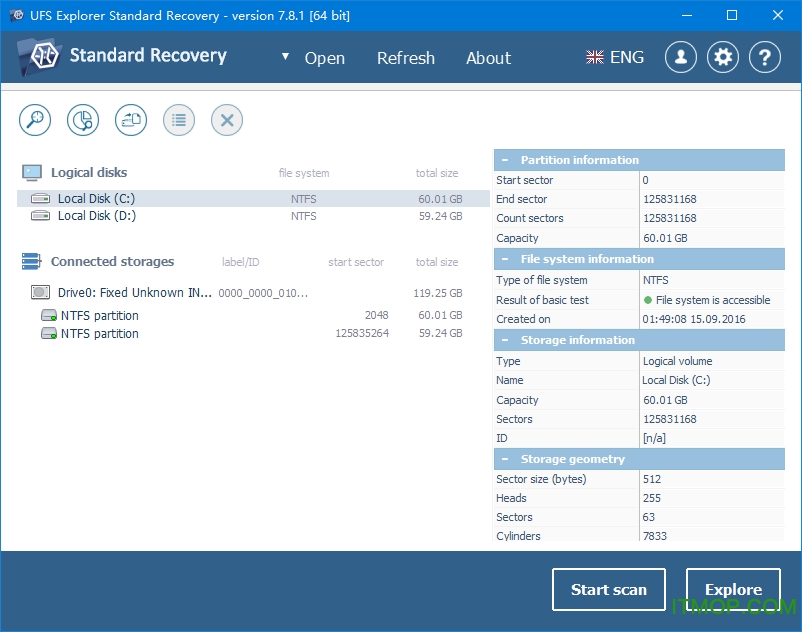Open the settings gear icon
This screenshot has height=632, width=802.
pyautogui.click(x=723, y=57)
